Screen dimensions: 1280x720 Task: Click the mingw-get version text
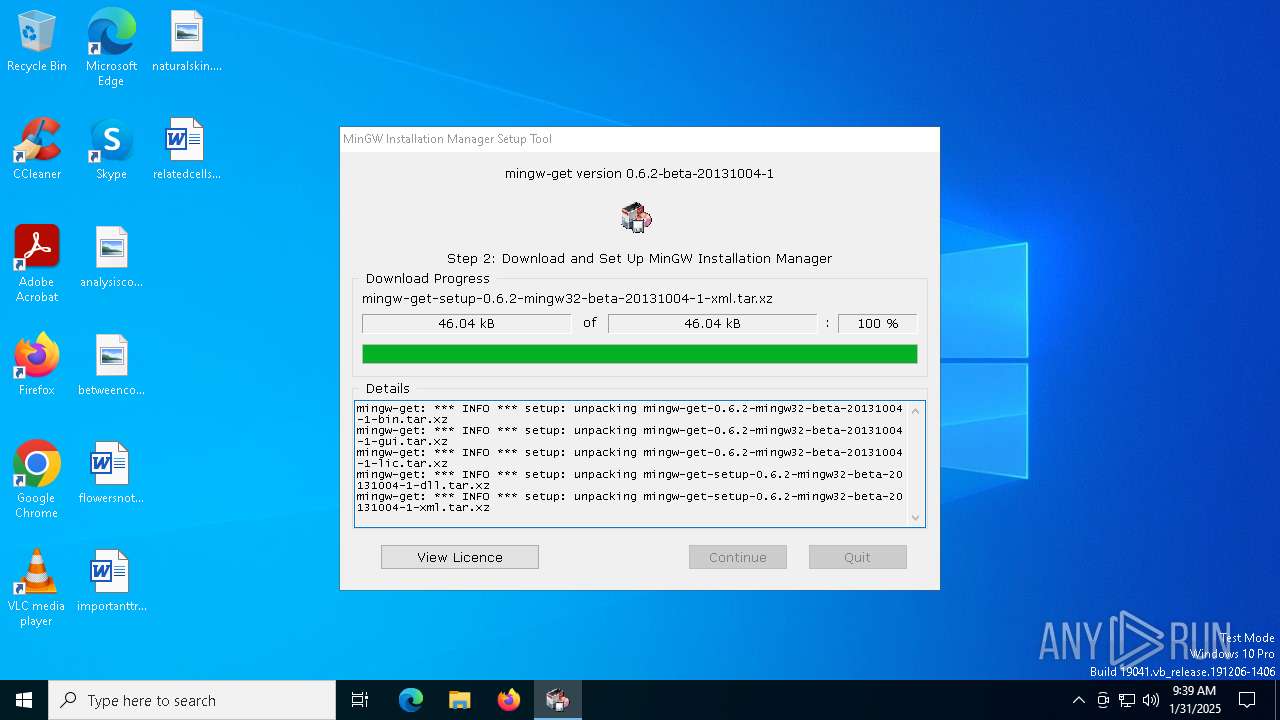[x=639, y=173]
